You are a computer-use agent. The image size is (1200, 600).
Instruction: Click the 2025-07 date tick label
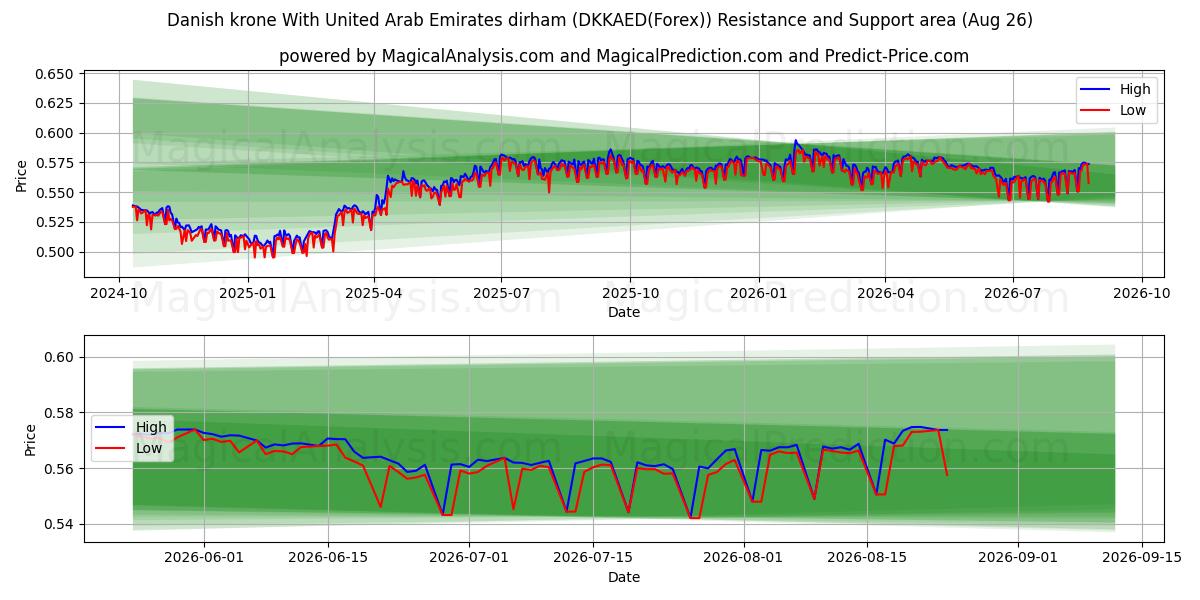tap(501, 294)
